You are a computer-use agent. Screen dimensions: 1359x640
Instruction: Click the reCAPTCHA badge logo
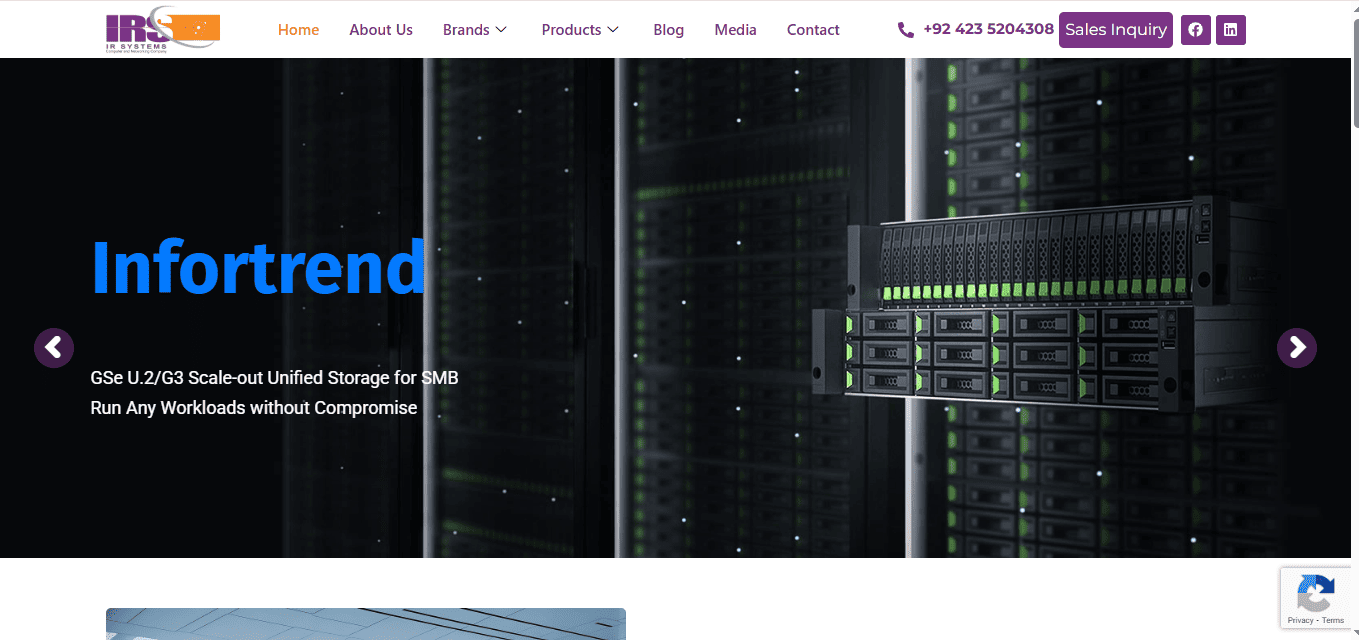1315,594
